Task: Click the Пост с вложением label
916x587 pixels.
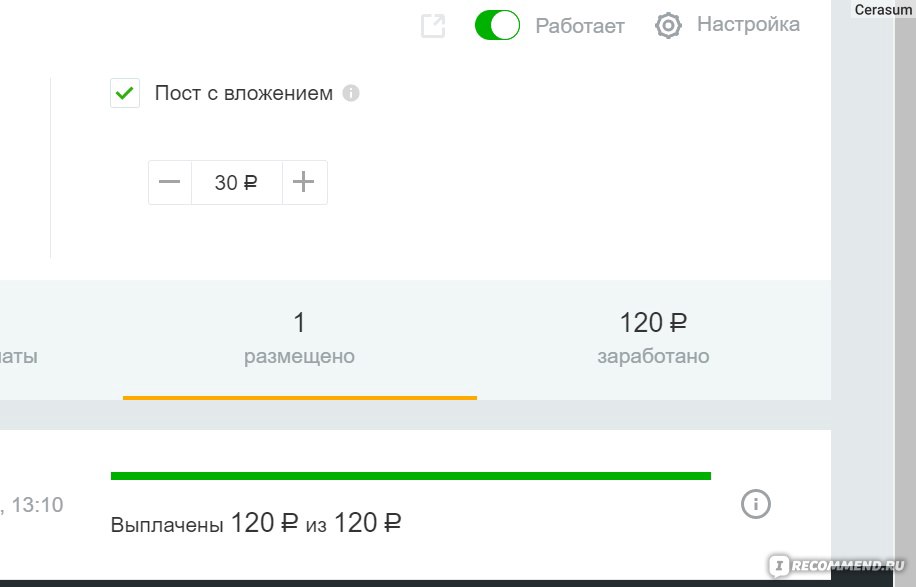Action: coord(244,93)
